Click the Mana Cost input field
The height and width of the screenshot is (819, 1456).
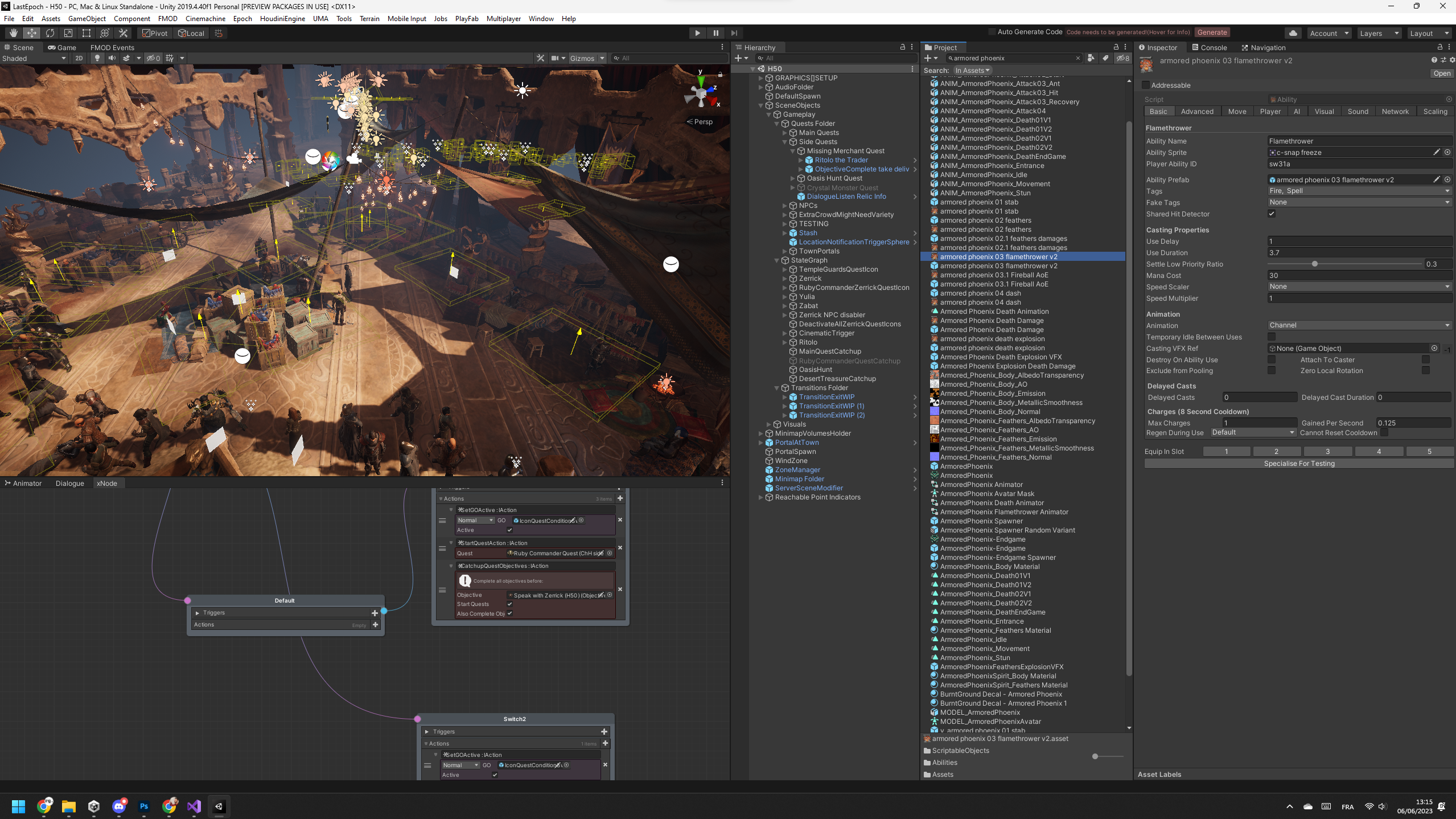pyautogui.click(x=1360, y=275)
